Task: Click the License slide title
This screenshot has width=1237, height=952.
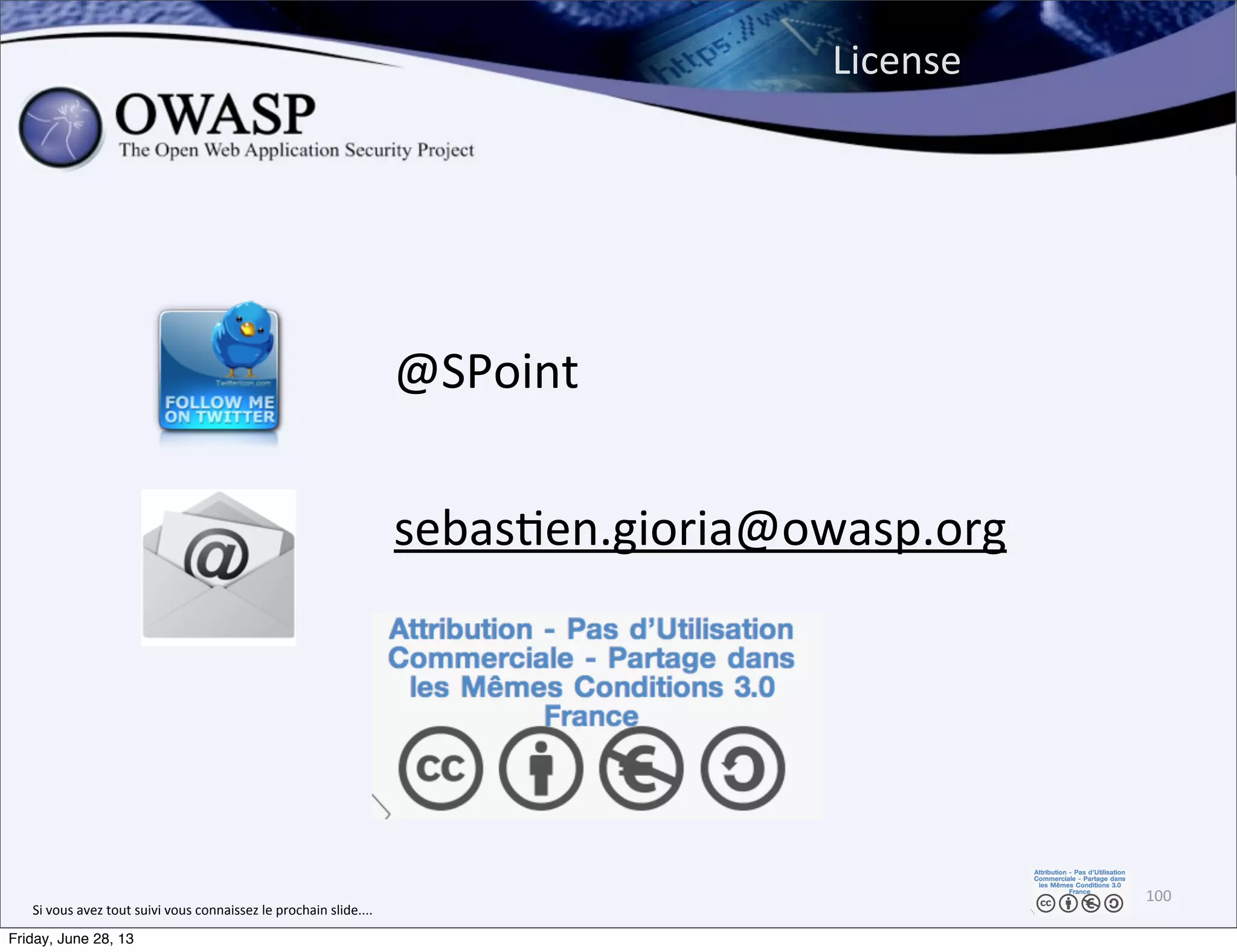Action: click(897, 60)
